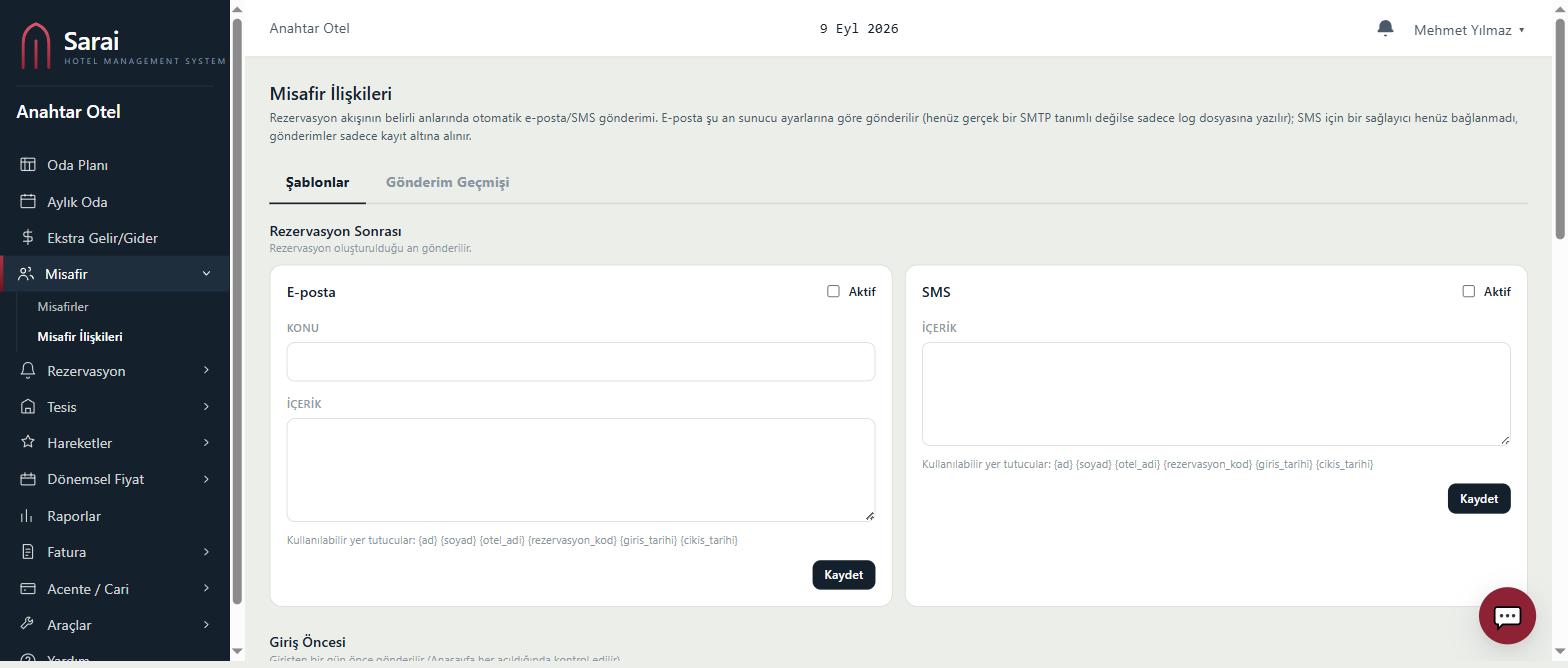
Task: Select the Şablonlar tab
Action: [x=317, y=182]
